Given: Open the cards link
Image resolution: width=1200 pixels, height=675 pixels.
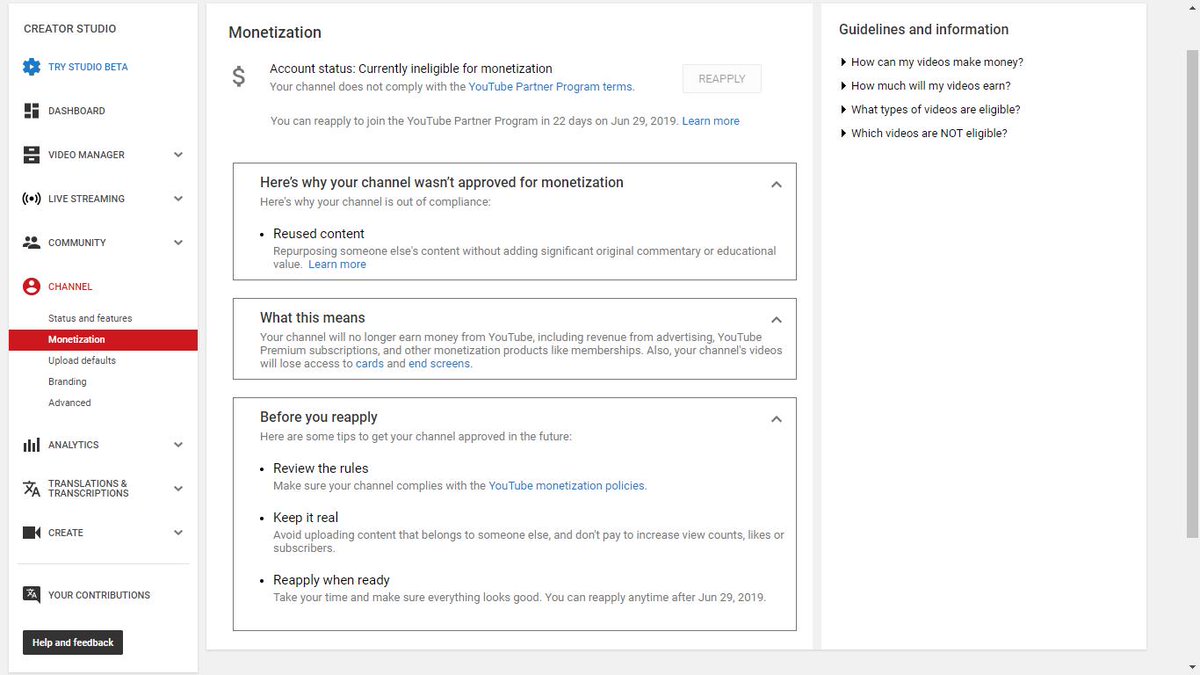Looking at the screenshot, I should 369,364.
